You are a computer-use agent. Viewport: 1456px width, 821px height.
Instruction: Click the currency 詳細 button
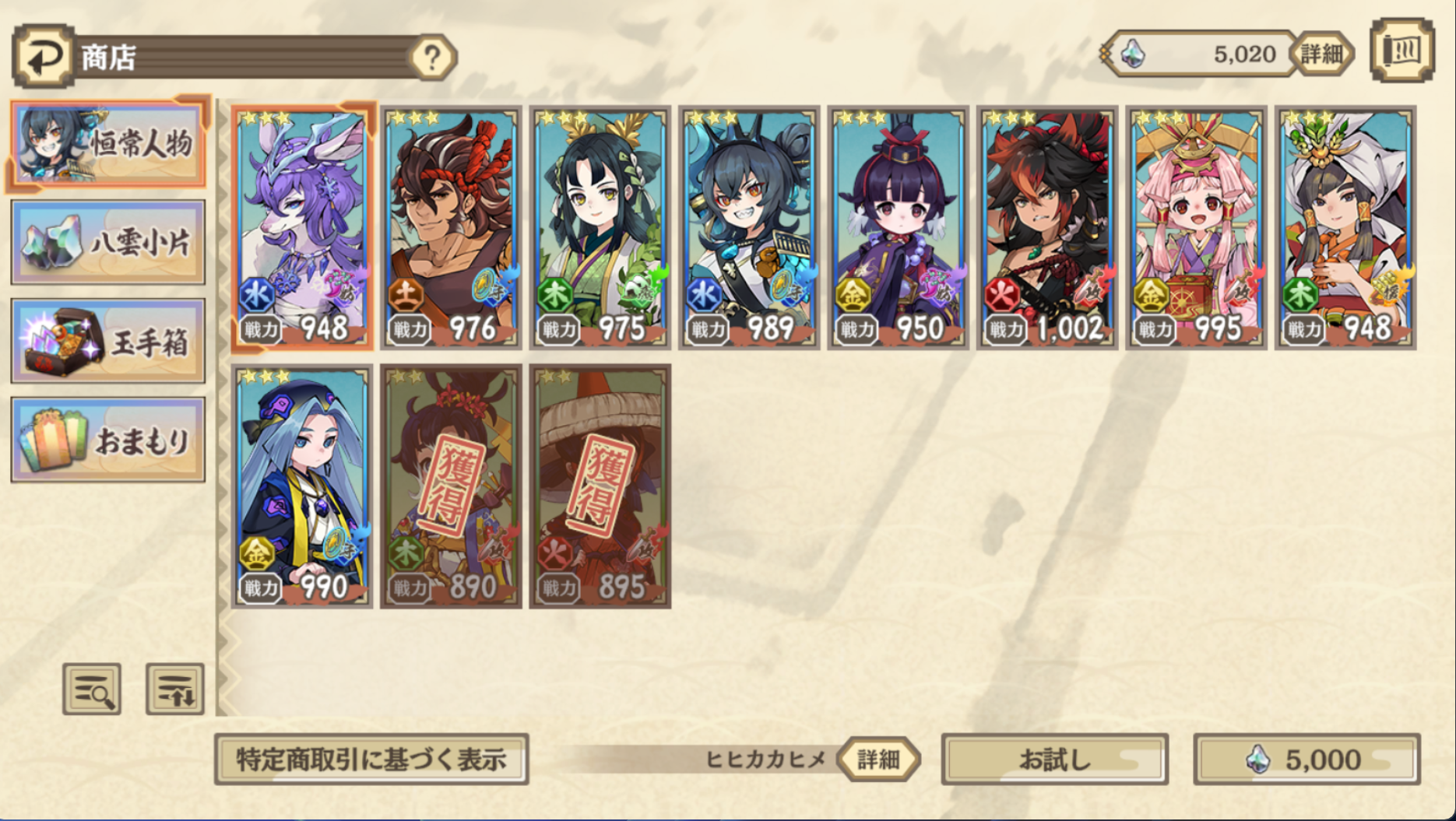[1322, 54]
